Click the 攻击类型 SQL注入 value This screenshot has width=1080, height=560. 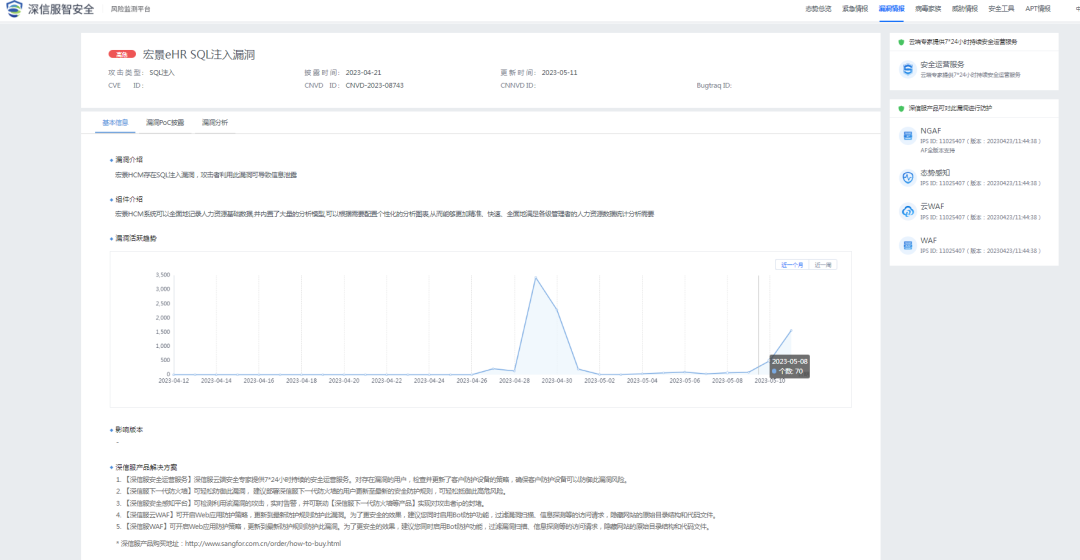coord(162,72)
